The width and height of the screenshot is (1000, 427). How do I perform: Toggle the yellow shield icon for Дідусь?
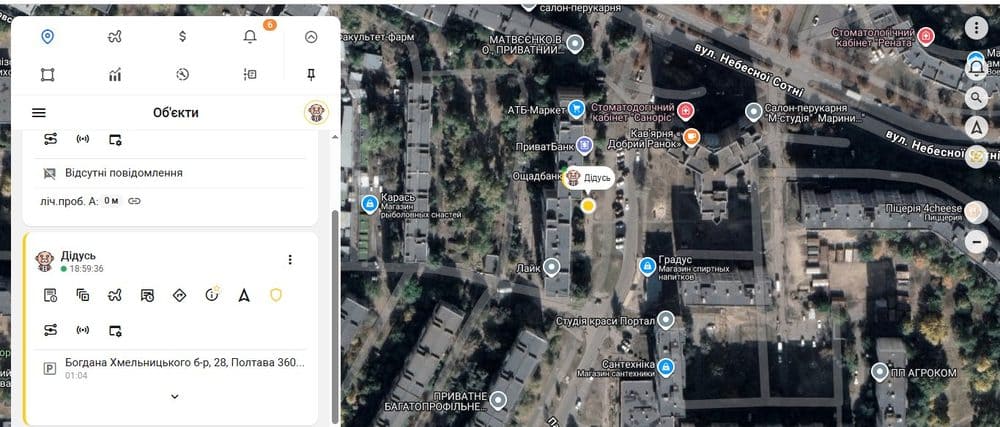276,294
